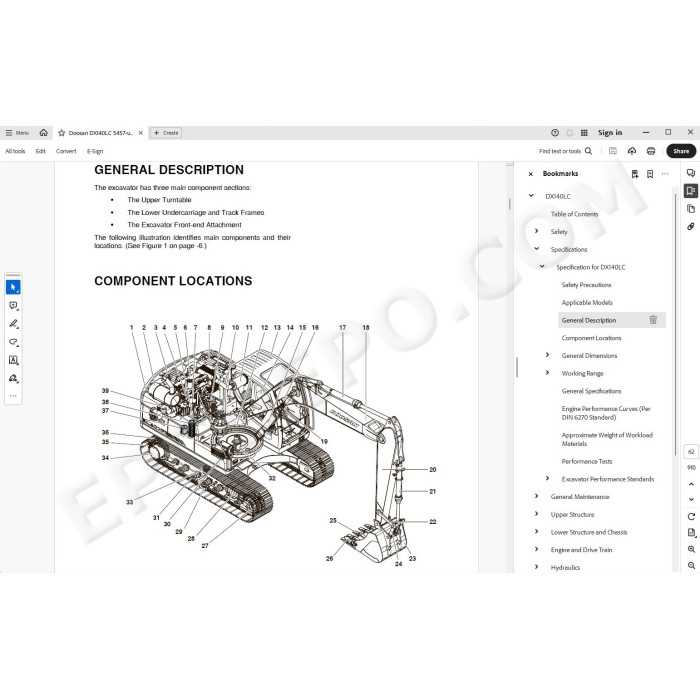Expand General Maintenance bookmark

[537, 496]
